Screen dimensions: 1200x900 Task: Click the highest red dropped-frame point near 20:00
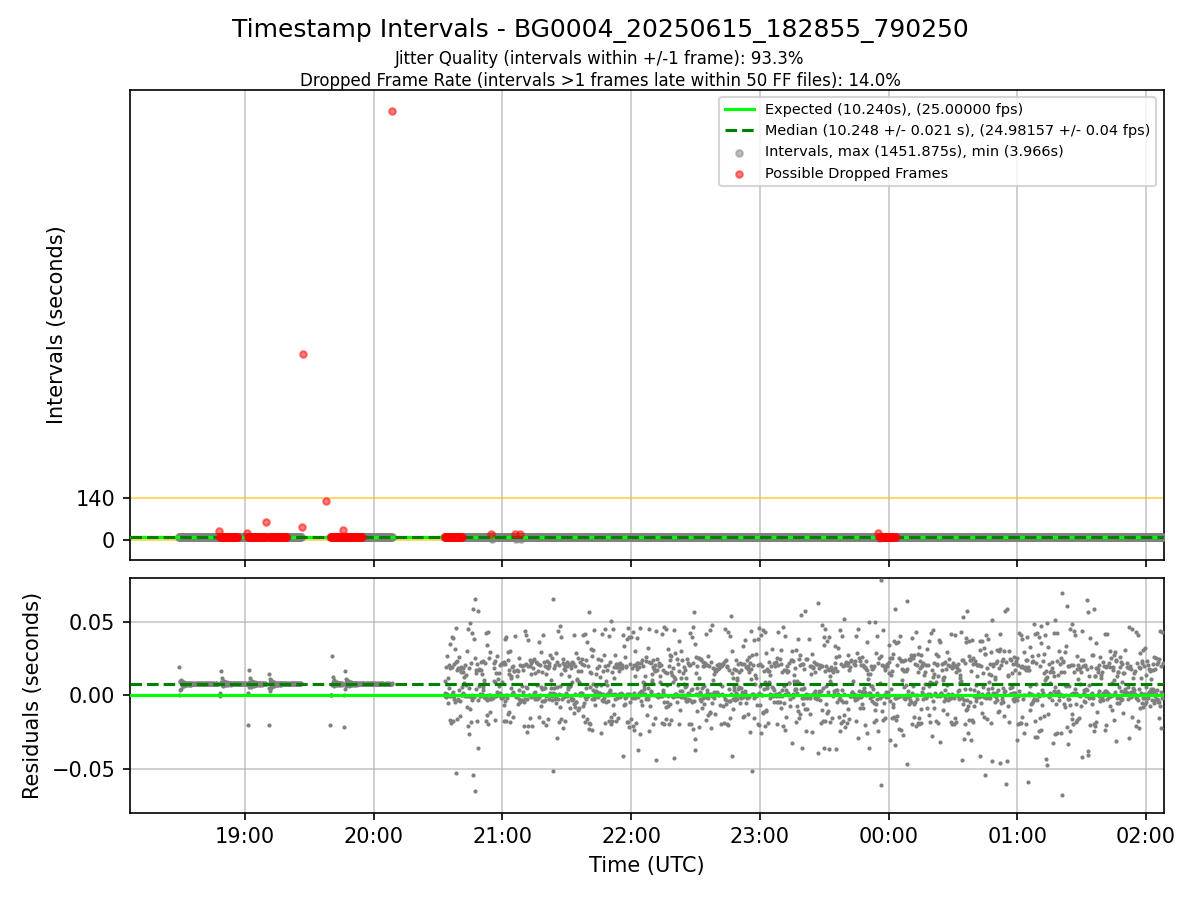tap(392, 111)
